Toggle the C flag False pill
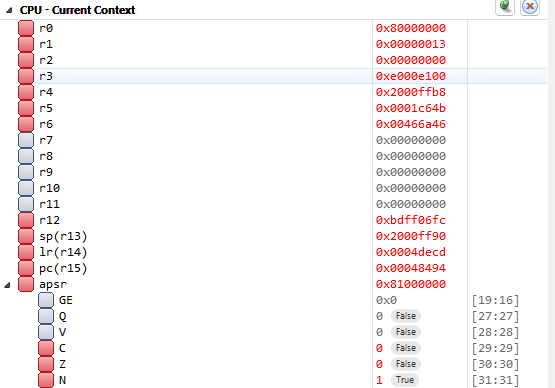The height and width of the screenshot is (388, 555). click(406, 348)
